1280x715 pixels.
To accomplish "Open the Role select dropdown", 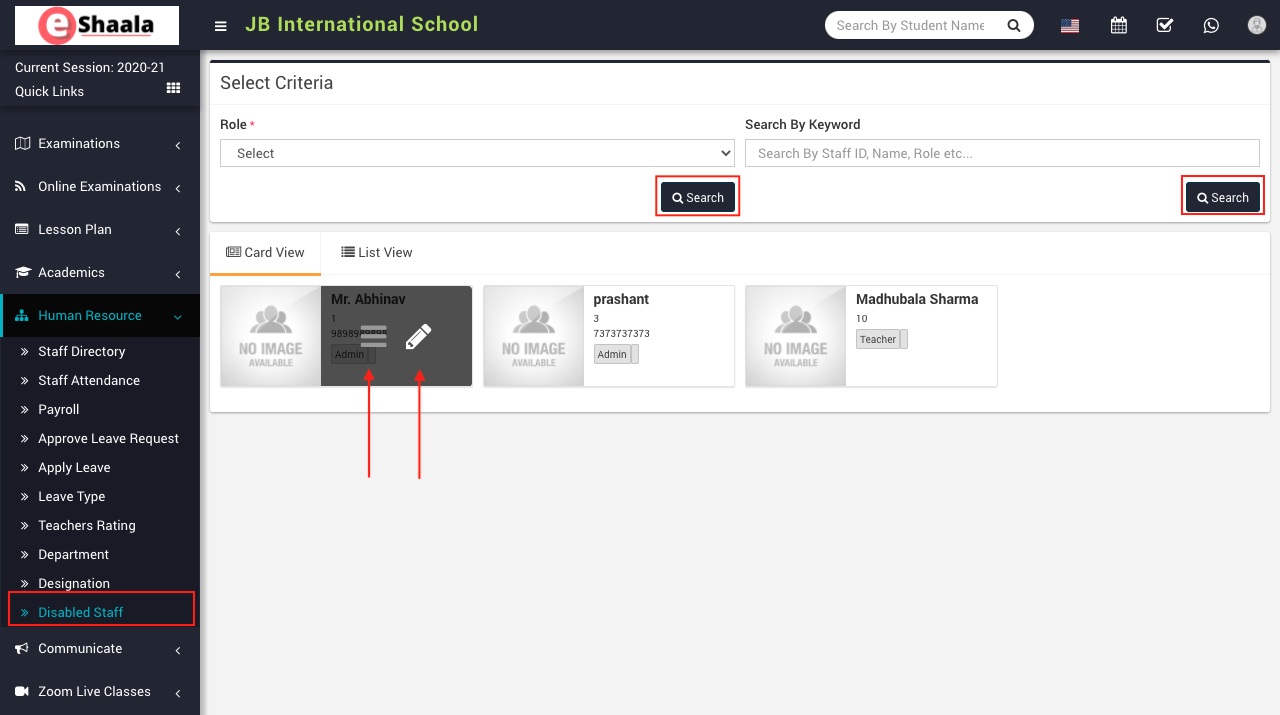I will pyautogui.click(x=477, y=153).
